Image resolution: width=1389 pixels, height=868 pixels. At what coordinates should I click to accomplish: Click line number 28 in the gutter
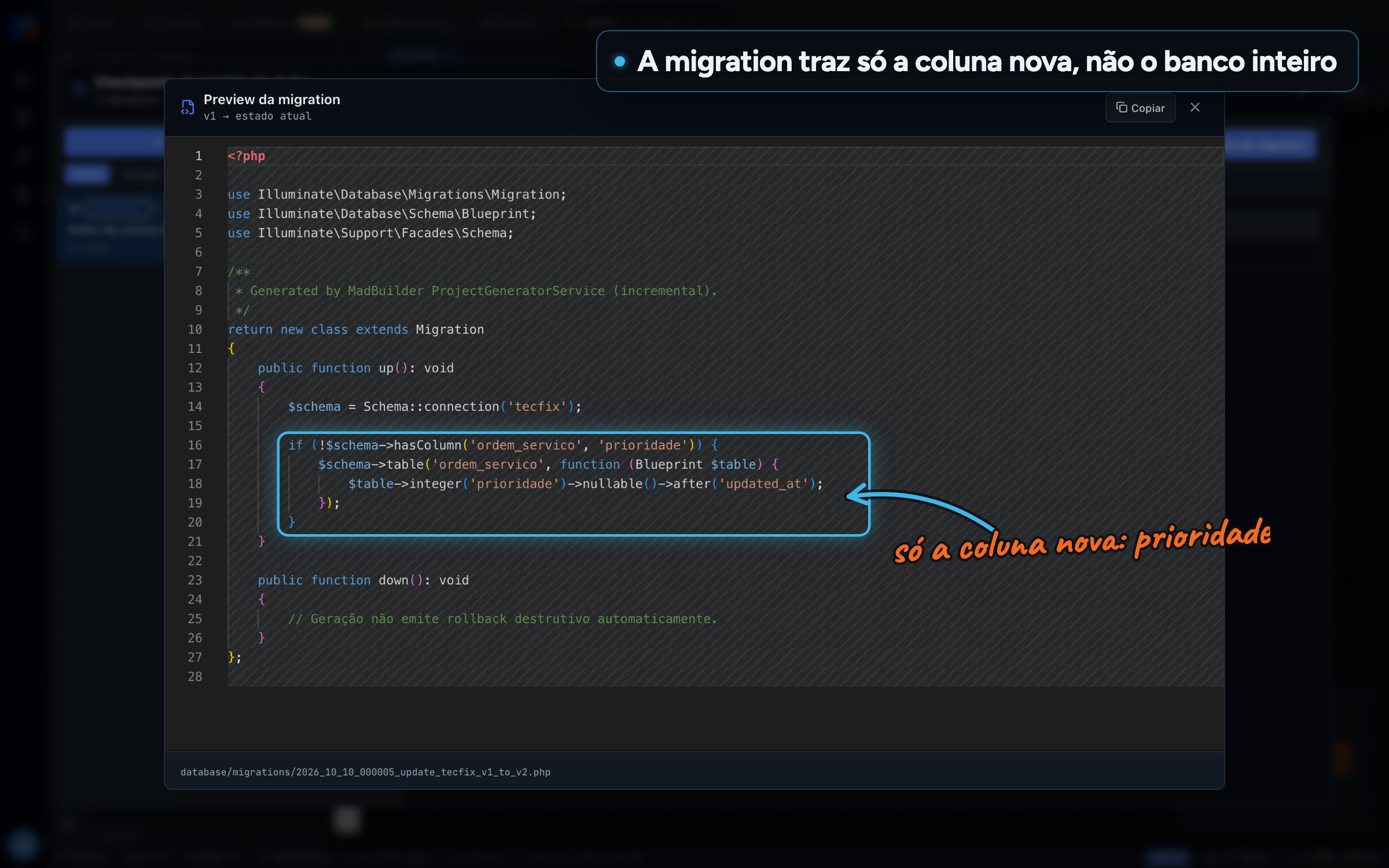click(195, 676)
